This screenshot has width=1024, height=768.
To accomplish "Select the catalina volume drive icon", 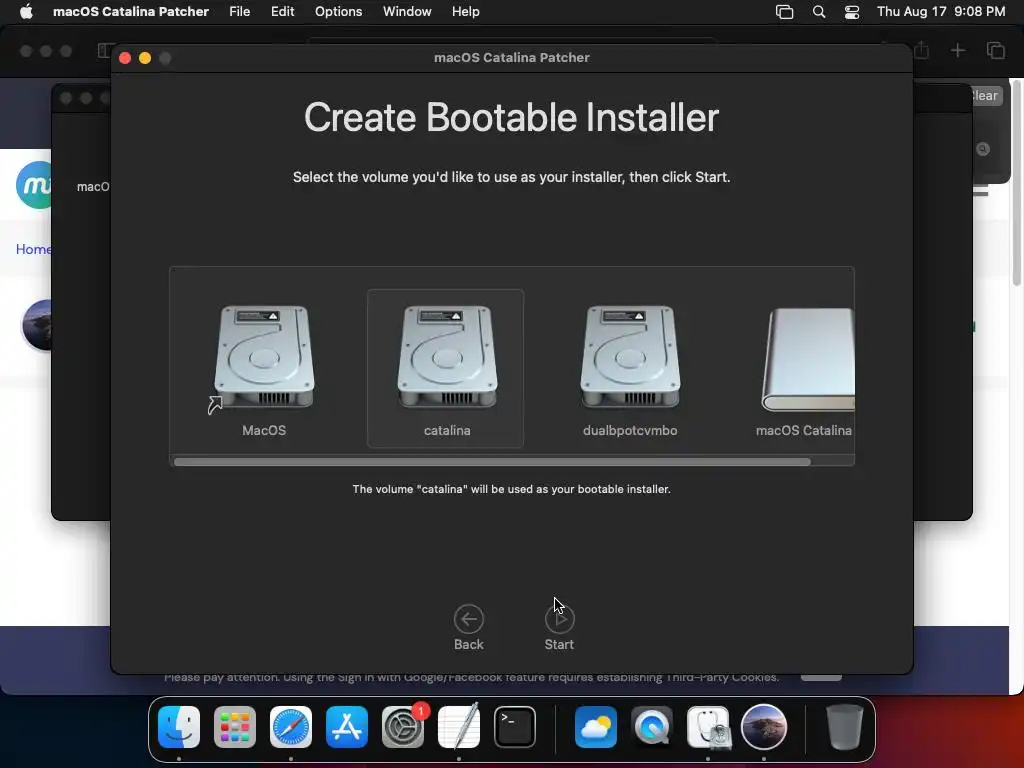I will (x=447, y=357).
